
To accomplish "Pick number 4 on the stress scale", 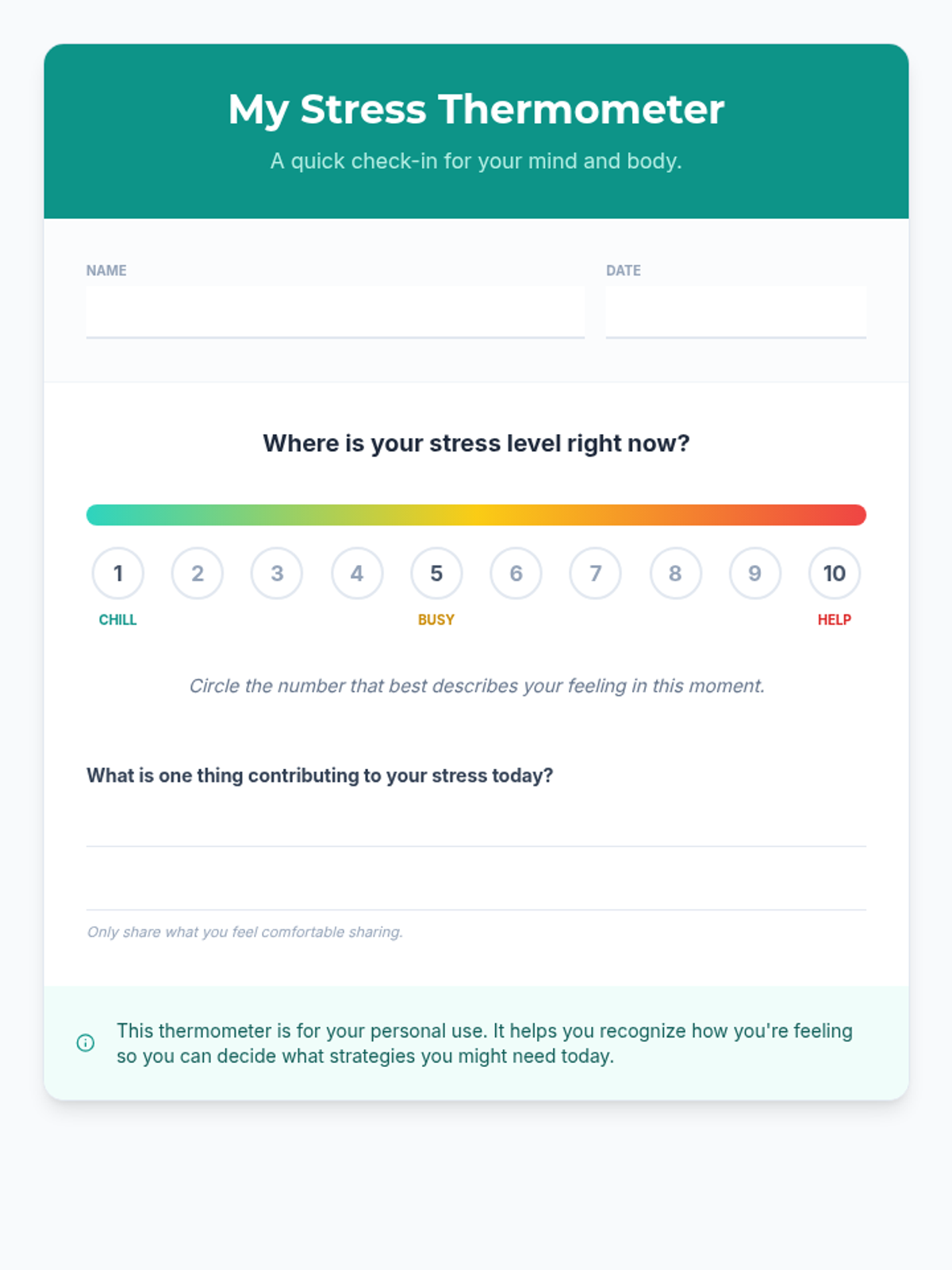I will 357,573.
